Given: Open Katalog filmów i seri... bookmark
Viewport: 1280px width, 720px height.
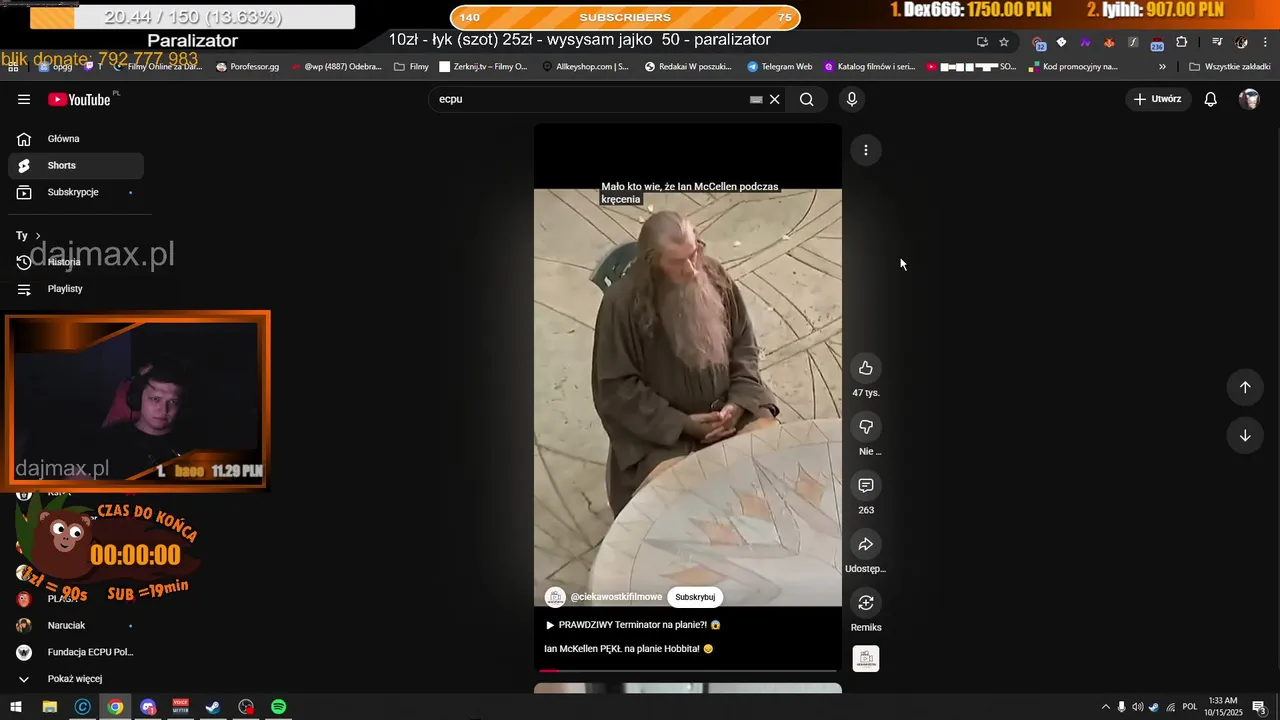Looking at the screenshot, I should (870, 67).
